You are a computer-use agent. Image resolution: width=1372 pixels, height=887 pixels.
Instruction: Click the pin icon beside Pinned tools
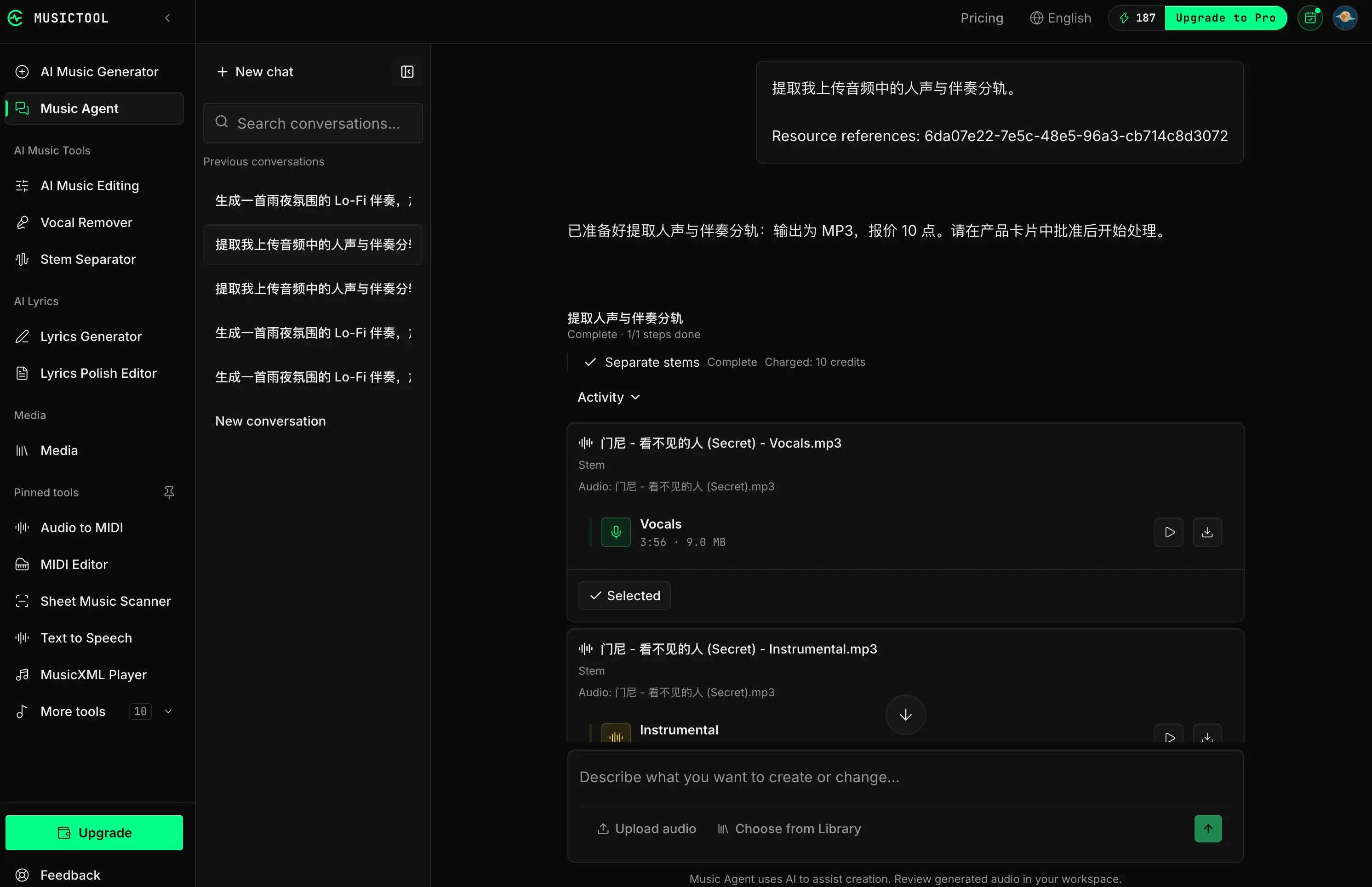pyautogui.click(x=169, y=493)
